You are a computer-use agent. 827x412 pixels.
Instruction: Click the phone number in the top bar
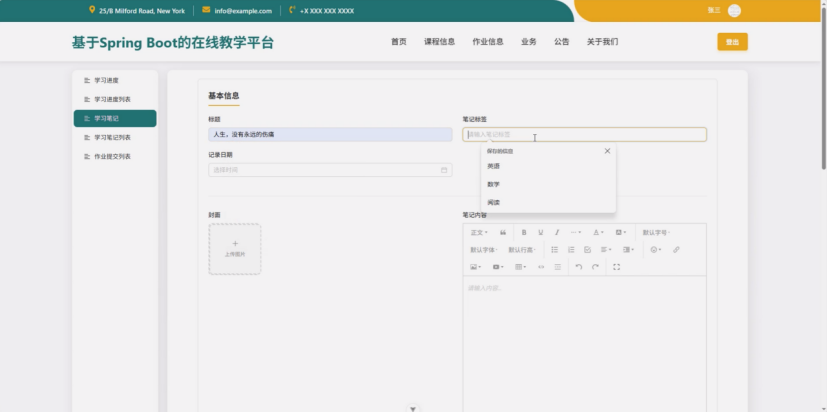coord(326,11)
